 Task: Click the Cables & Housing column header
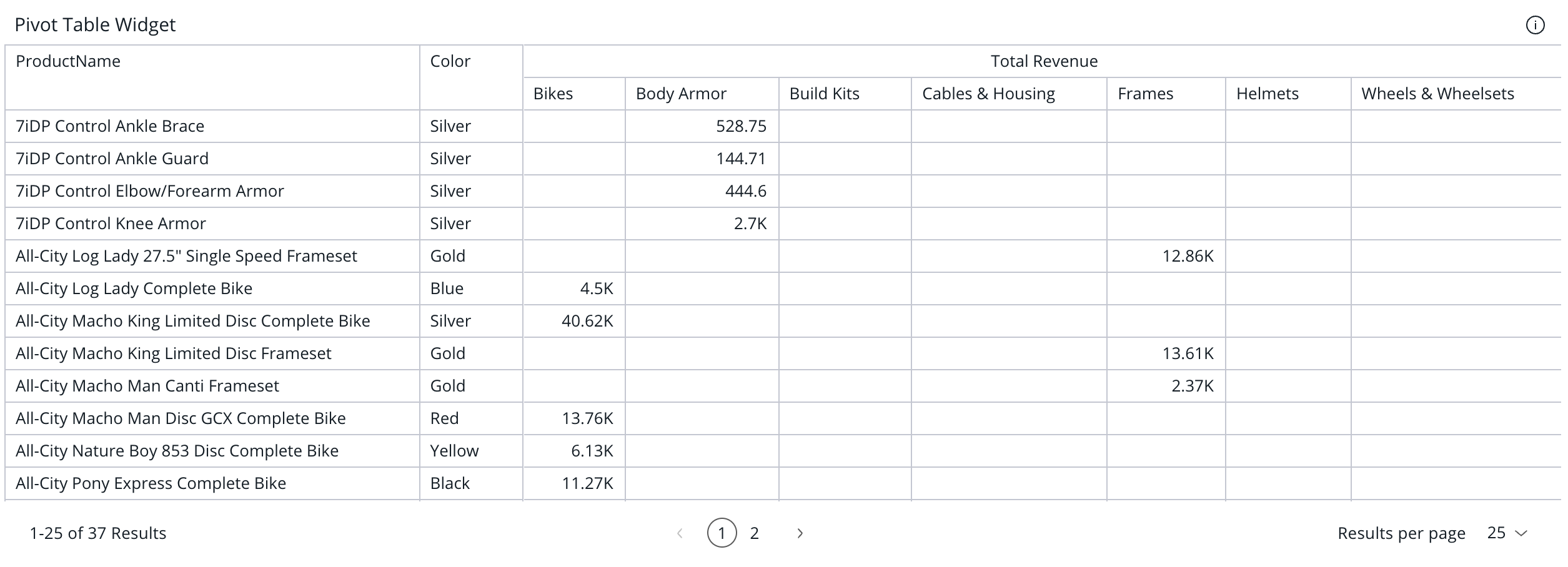coord(988,94)
